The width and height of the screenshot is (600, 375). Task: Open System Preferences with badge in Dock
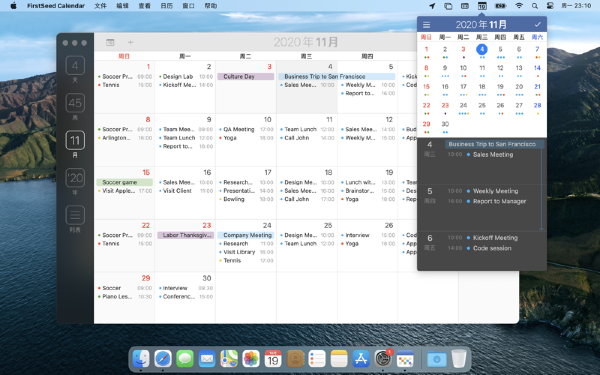(x=383, y=359)
